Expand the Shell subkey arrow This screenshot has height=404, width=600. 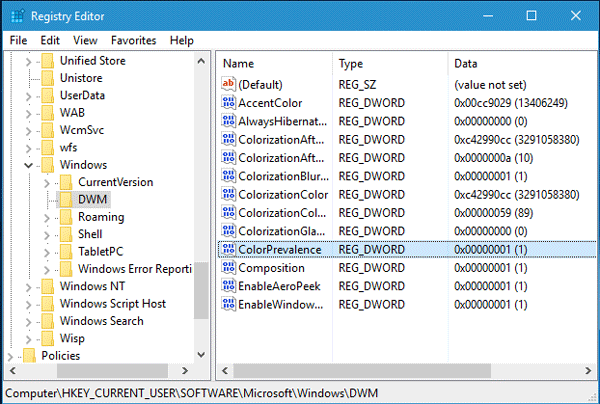(46, 234)
